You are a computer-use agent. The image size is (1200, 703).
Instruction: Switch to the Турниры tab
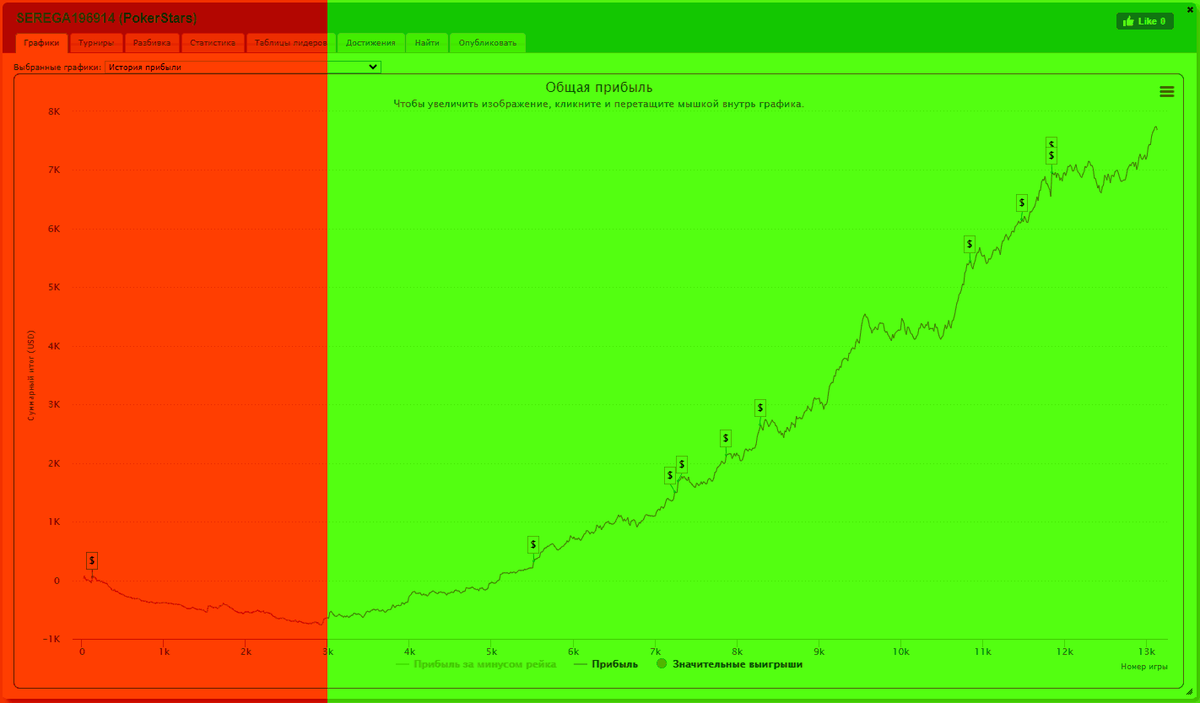tap(97, 43)
